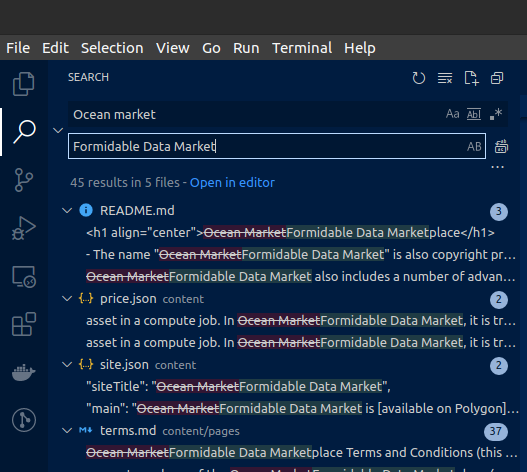The width and height of the screenshot is (527, 472).
Task: Select the price.json file row
Action: (285, 299)
